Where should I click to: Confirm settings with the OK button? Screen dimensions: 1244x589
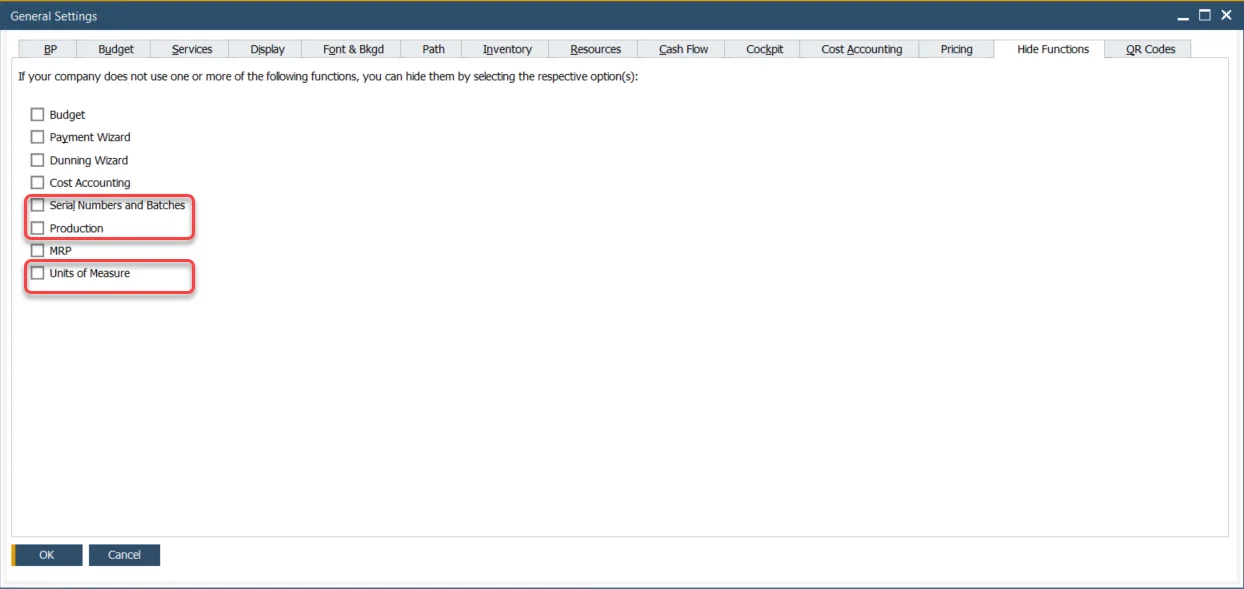click(x=48, y=555)
